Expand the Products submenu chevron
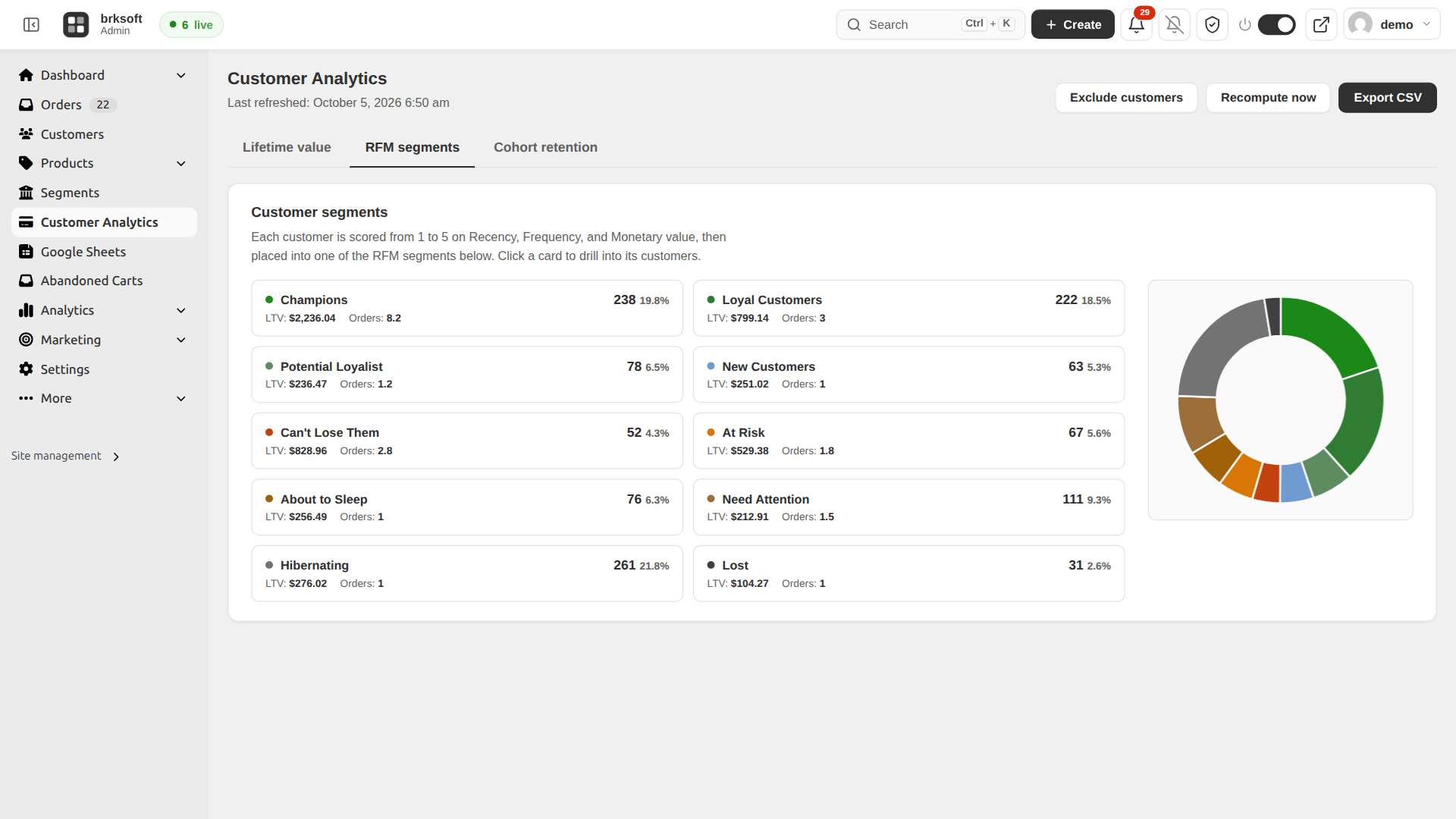 tap(181, 163)
